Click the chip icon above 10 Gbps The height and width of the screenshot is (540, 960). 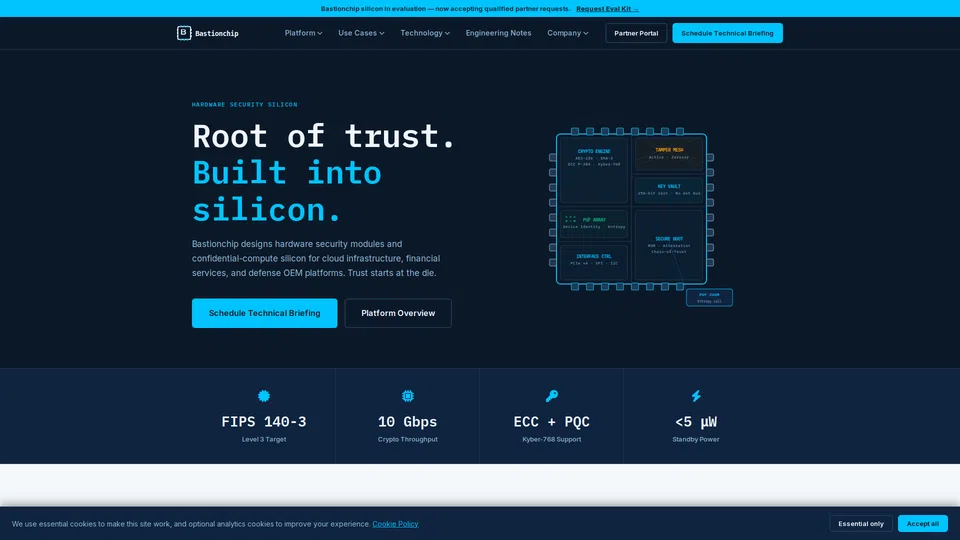pyautogui.click(x=408, y=396)
